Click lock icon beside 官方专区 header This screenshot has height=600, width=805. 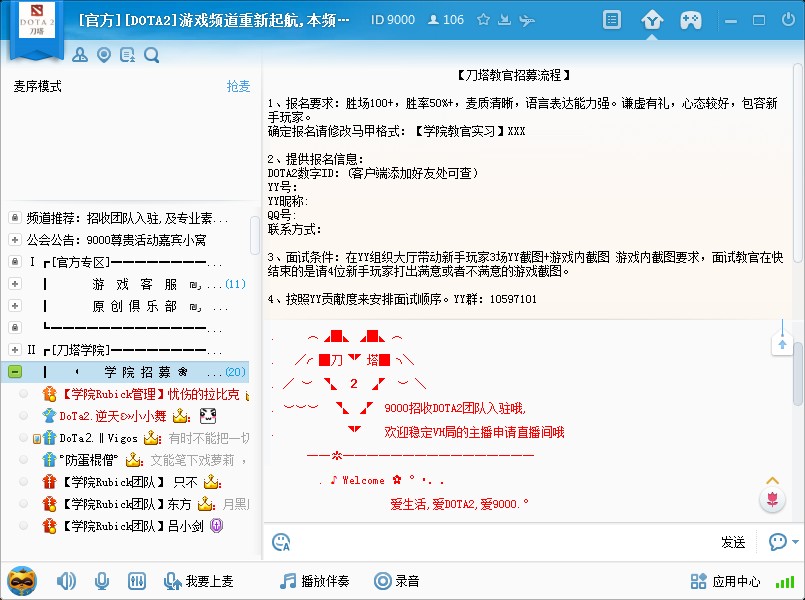[x=15, y=262]
